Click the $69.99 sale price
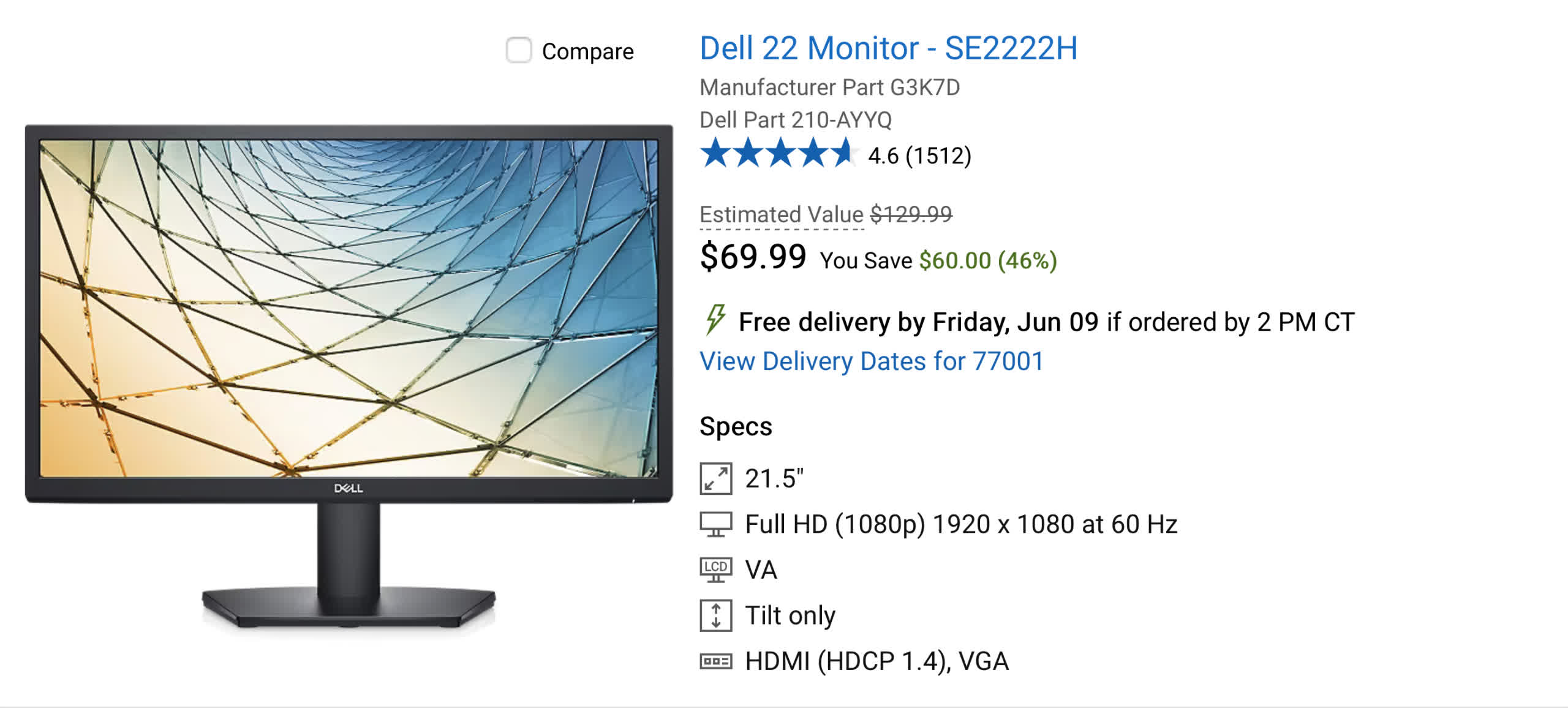The height and width of the screenshot is (708, 1568). (x=753, y=257)
